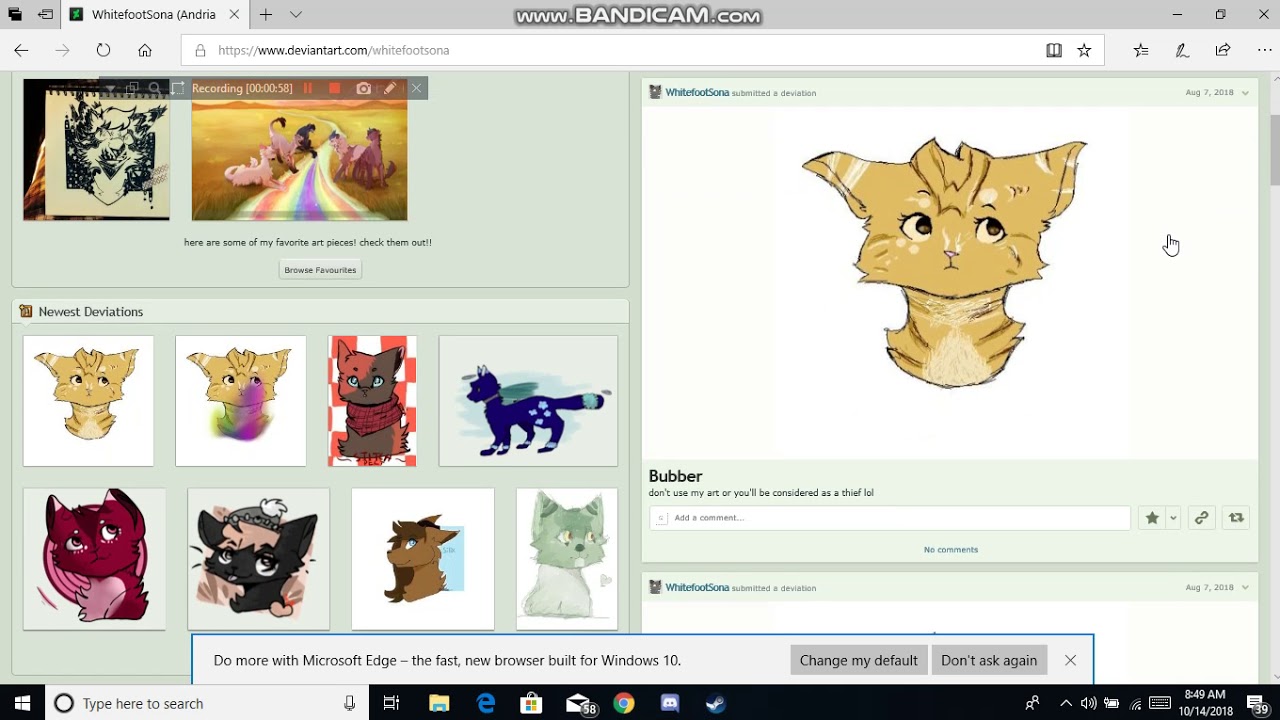
Task: Activate Bandicam drawing pencil tool
Action: coord(390,88)
